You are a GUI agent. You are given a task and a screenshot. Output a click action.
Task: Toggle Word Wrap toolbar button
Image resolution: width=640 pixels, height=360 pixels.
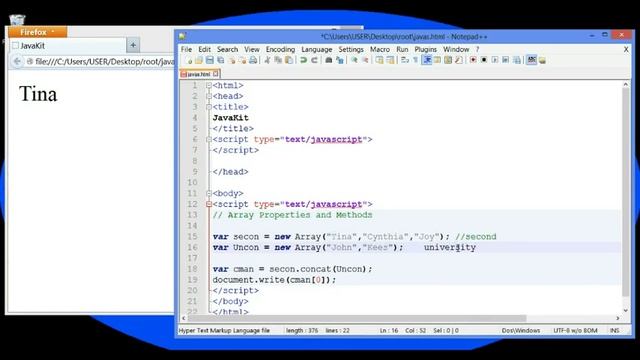click(405, 60)
